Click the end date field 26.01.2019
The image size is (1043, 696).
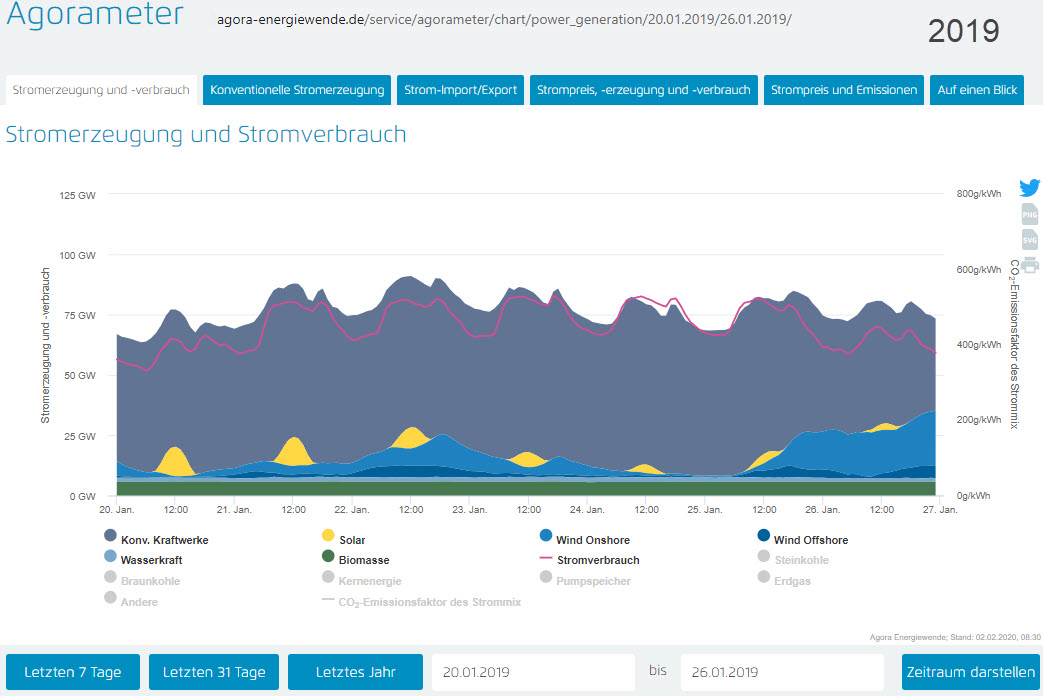click(x=781, y=672)
